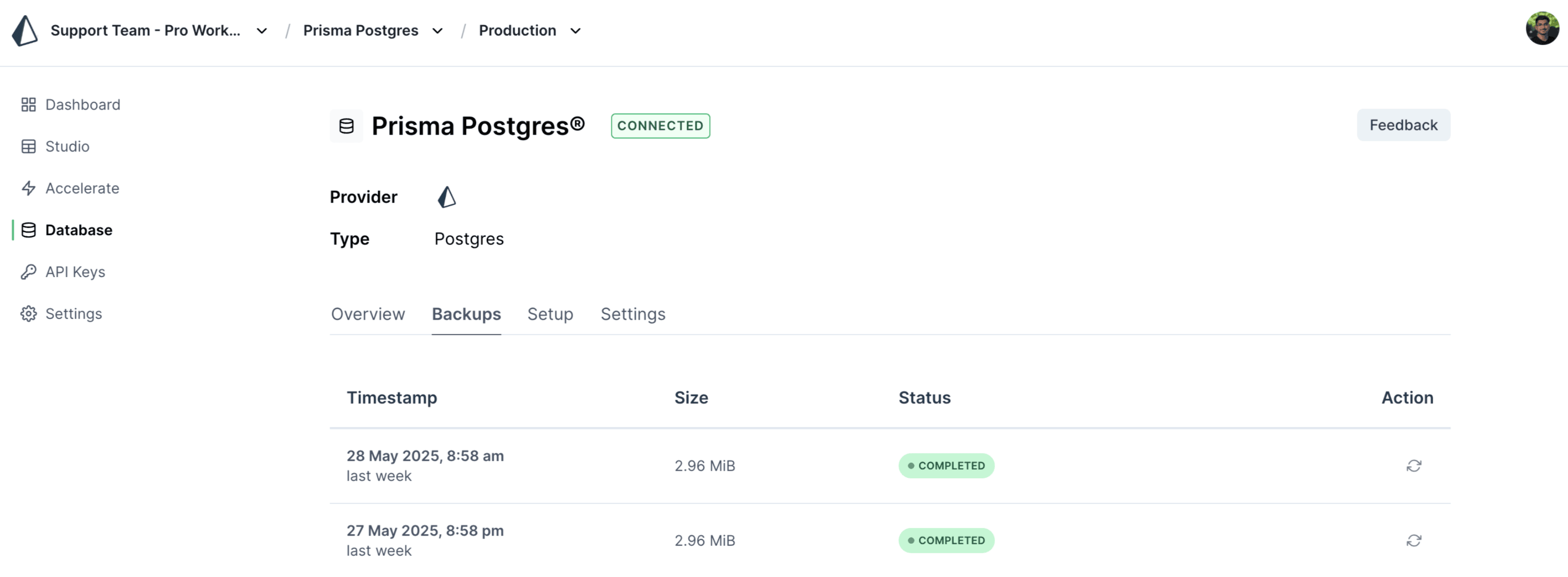Image resolution: width=1568 pixels, height=577 pixels.
Task: Open Settings via the gear icon
Action: 28,314
